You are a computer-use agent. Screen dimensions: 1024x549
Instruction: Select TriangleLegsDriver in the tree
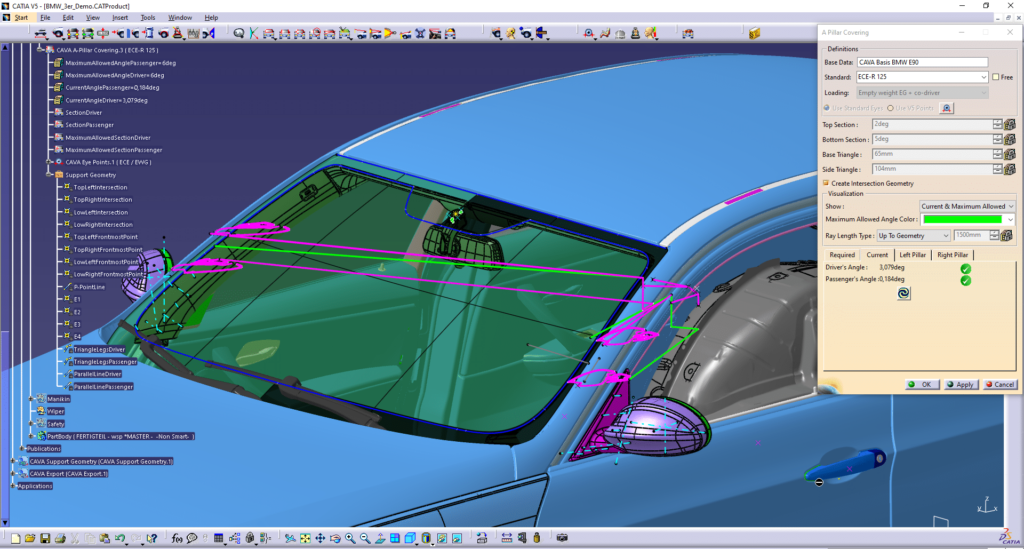click(x=99, y=349)
